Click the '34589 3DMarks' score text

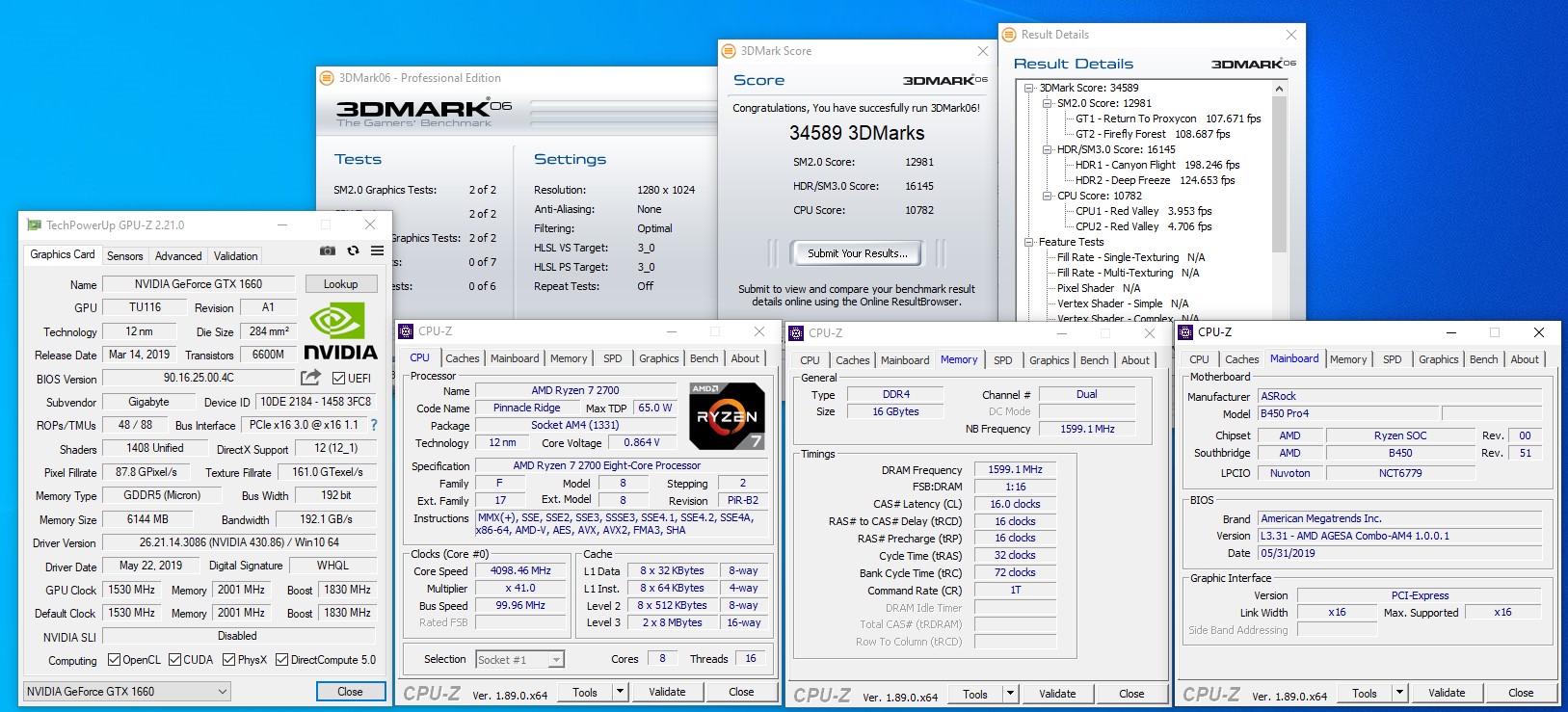click(x=857, y=133)
